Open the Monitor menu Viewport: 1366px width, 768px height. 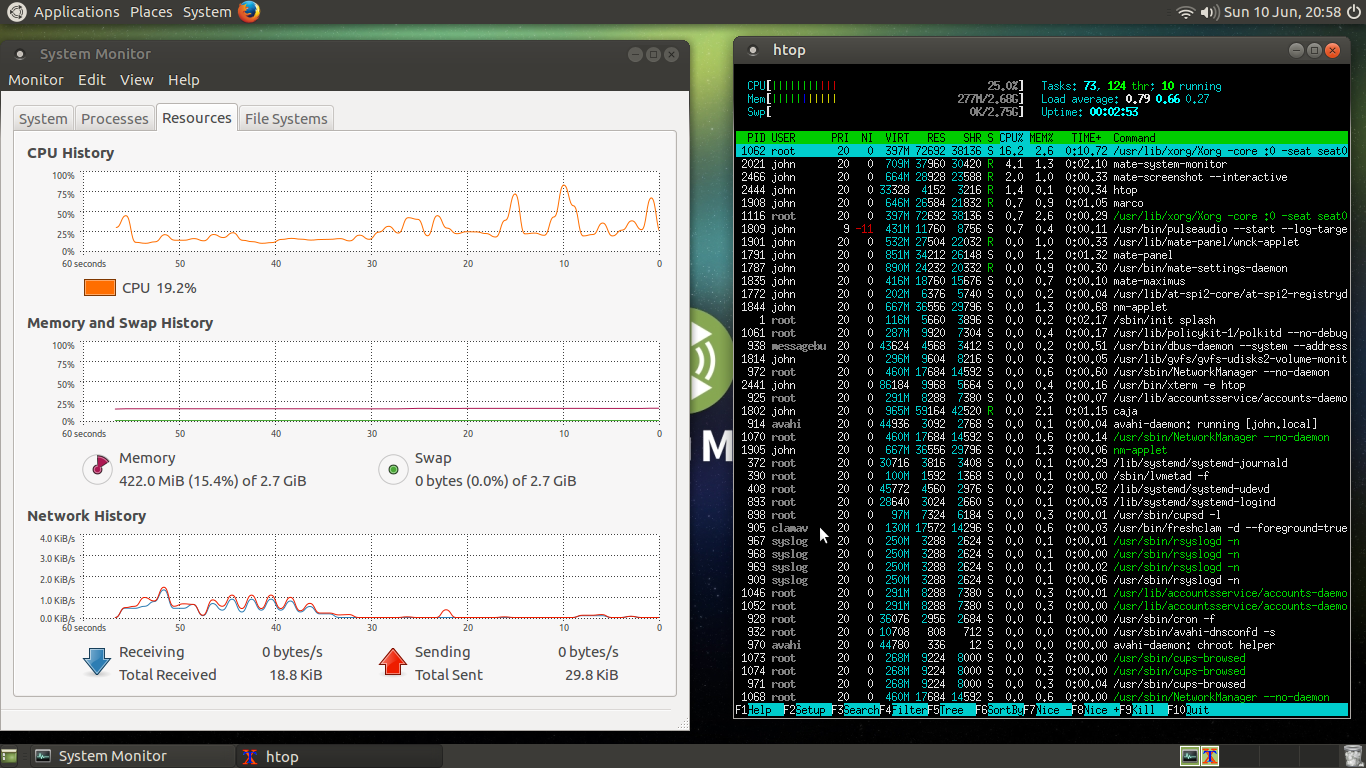click(x=36, y=80)
